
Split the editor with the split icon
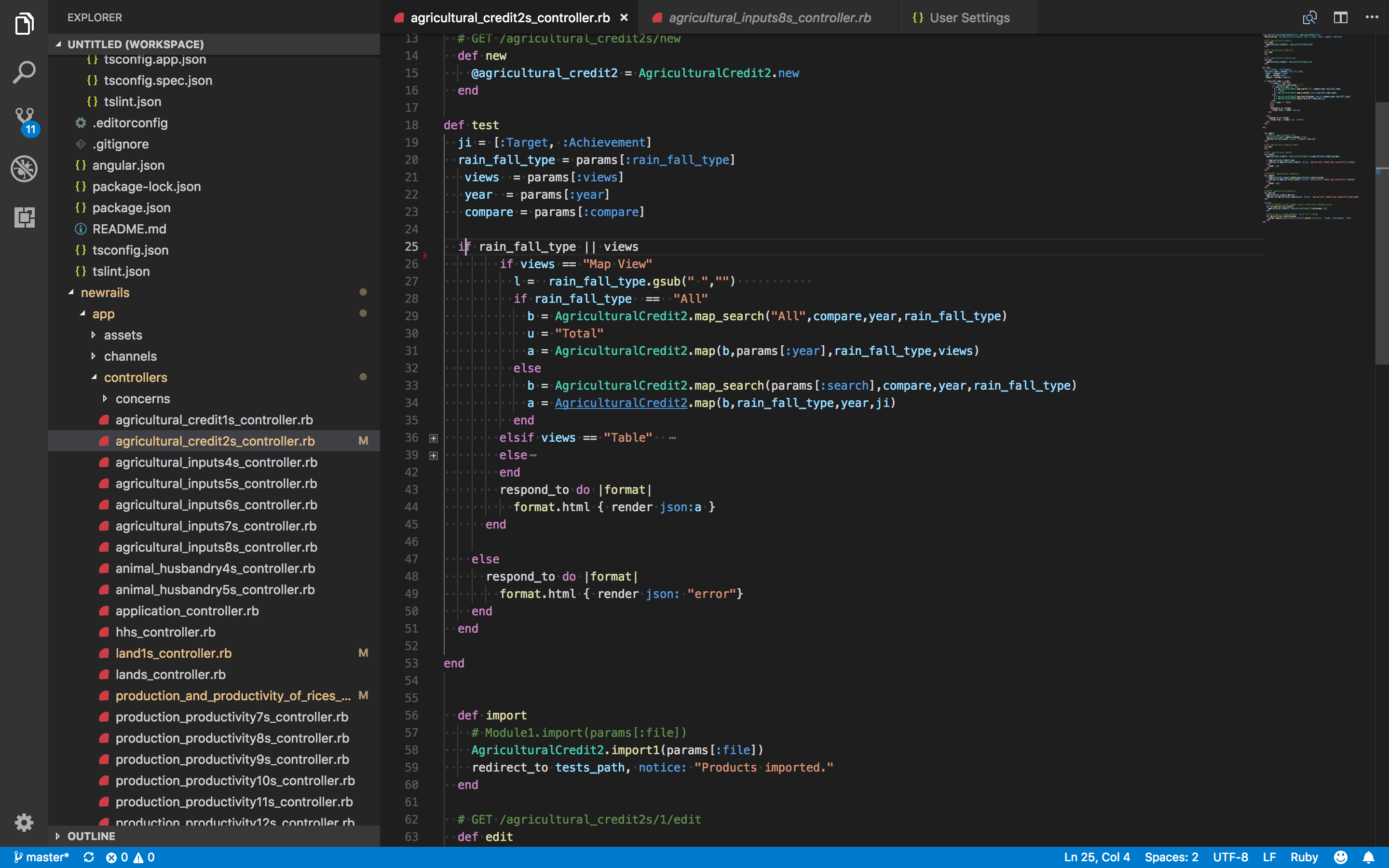coord(1340,18)
